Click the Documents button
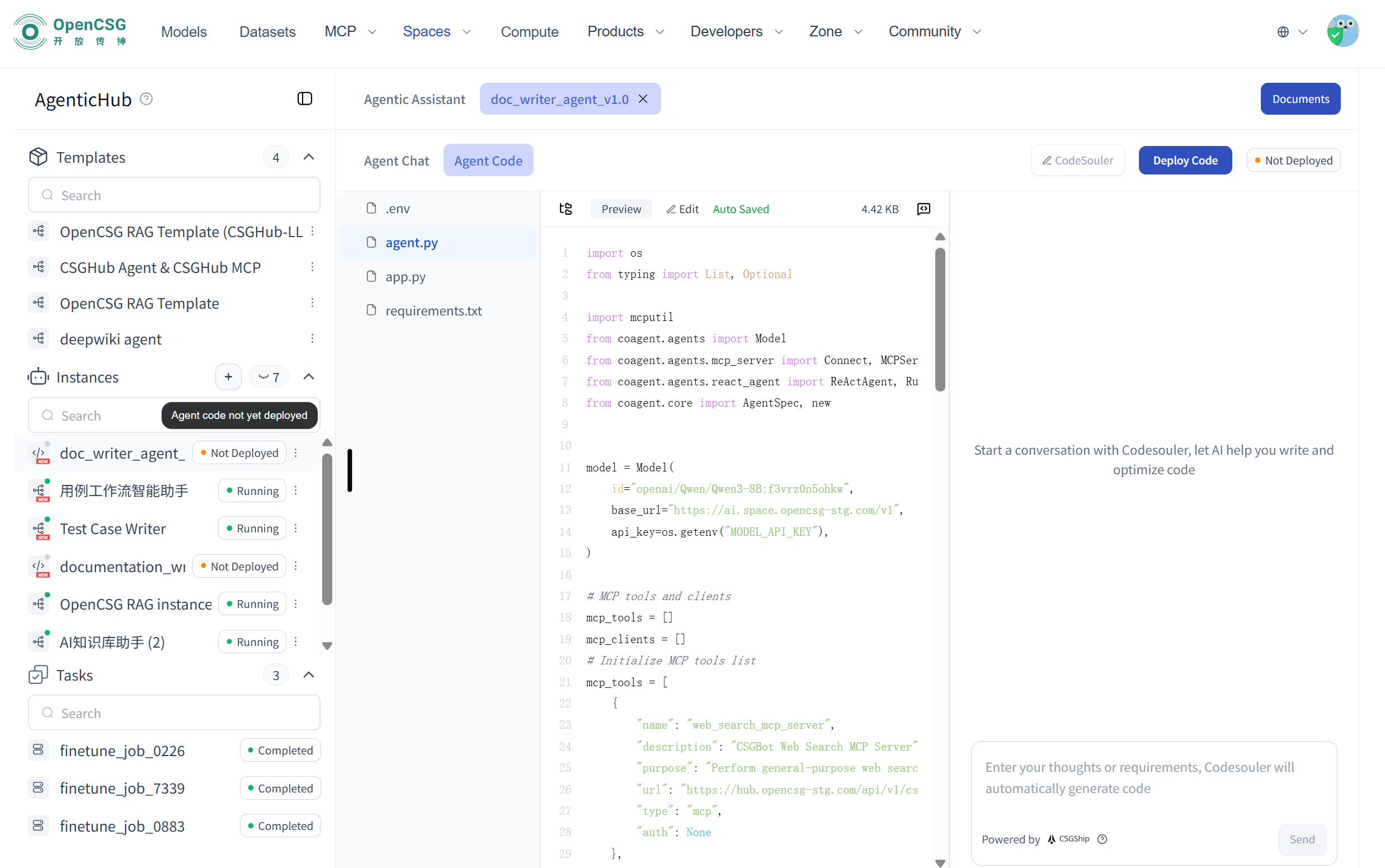The image size is (1385, 868). pos(1300,99)
